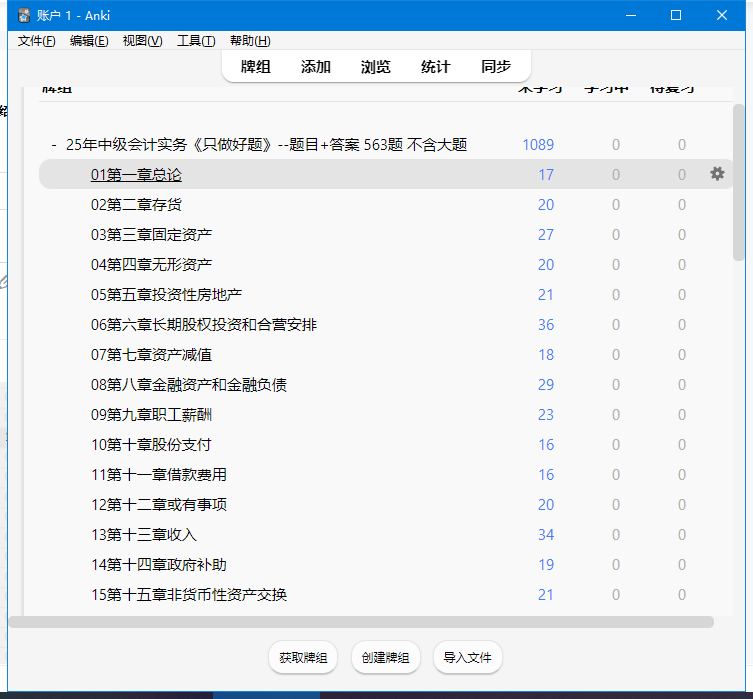Viewport: 753px width, 699px height.
Task: Click the vertical scrollbar thumb of deck list
Action: coord(739,182)
